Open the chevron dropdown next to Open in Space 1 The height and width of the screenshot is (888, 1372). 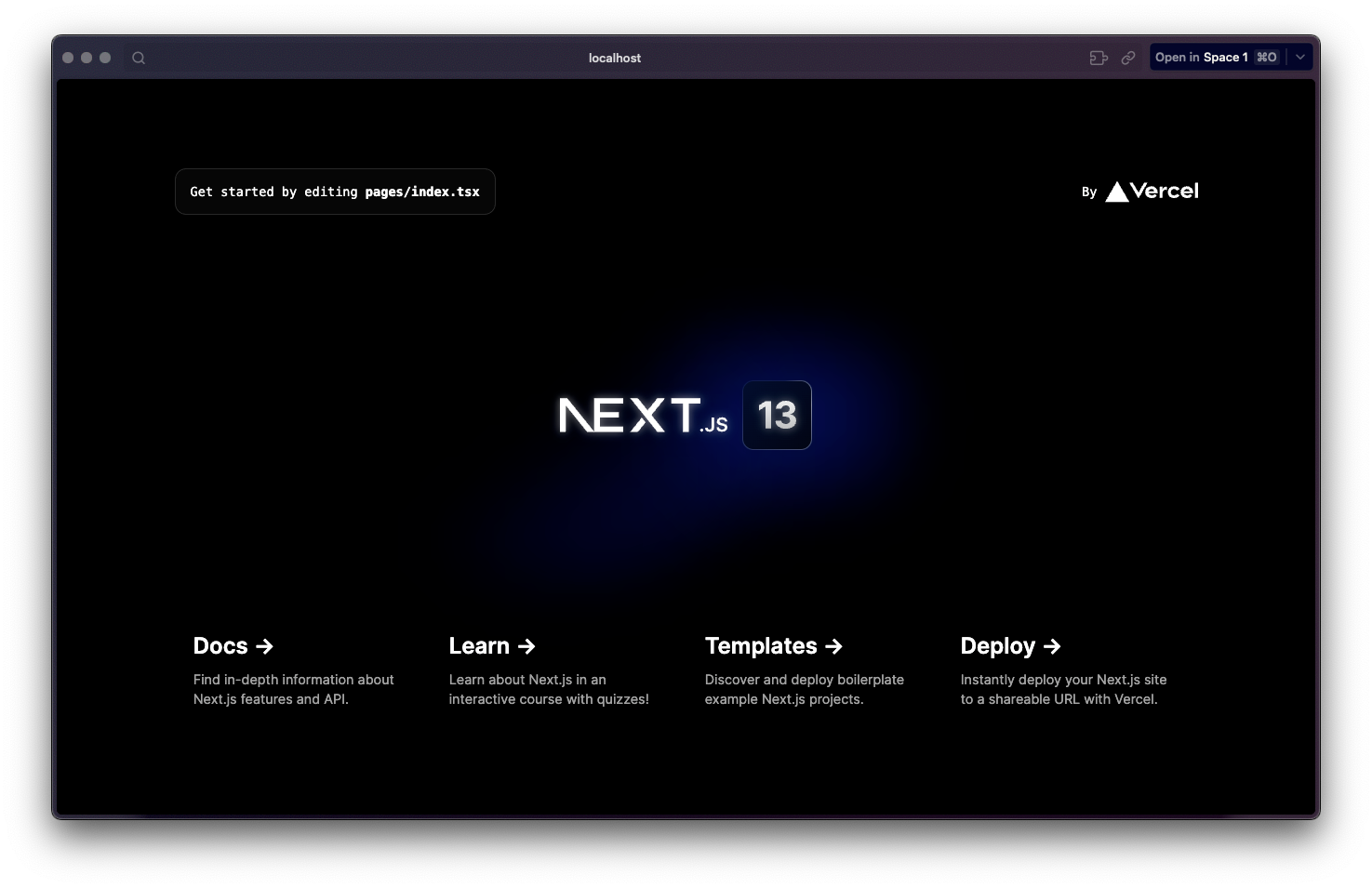click(x=1299, y=57)
